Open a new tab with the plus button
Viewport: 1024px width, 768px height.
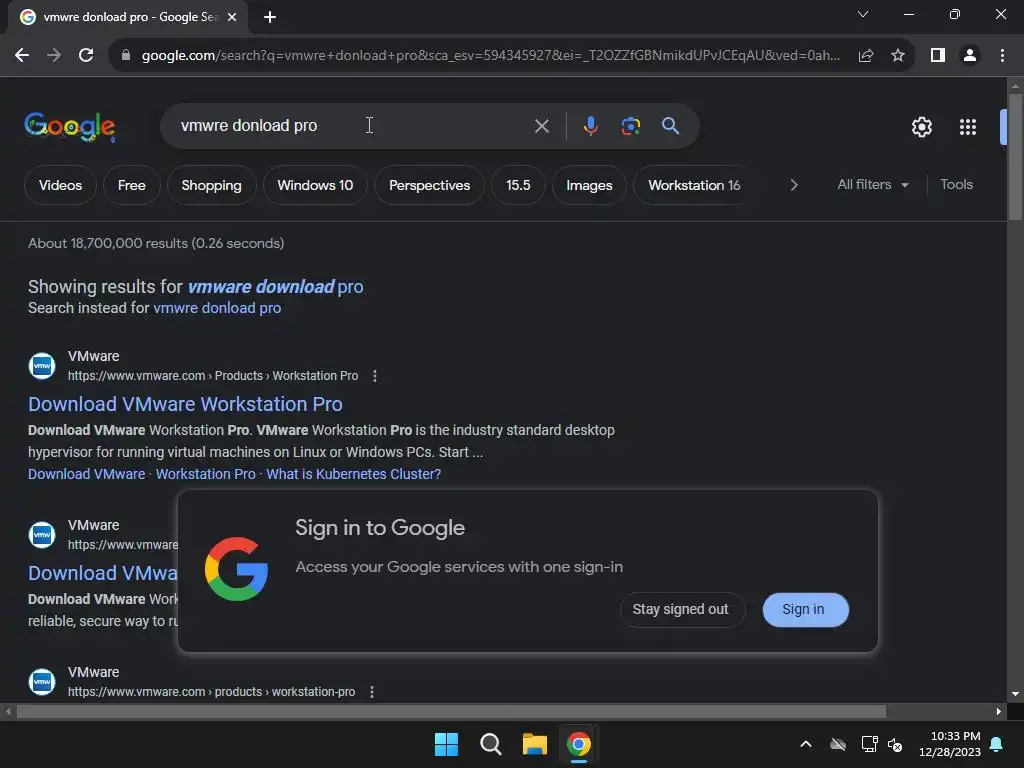(270, 17)
